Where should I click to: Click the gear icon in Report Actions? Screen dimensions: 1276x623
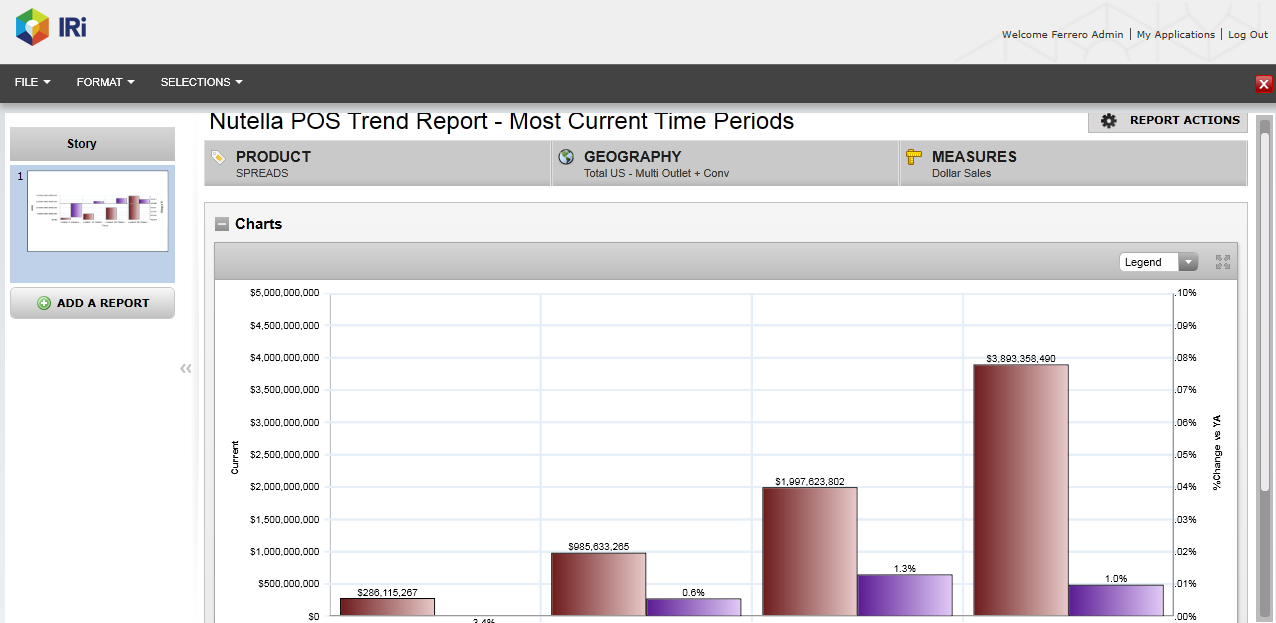(x=1108, y=121)
